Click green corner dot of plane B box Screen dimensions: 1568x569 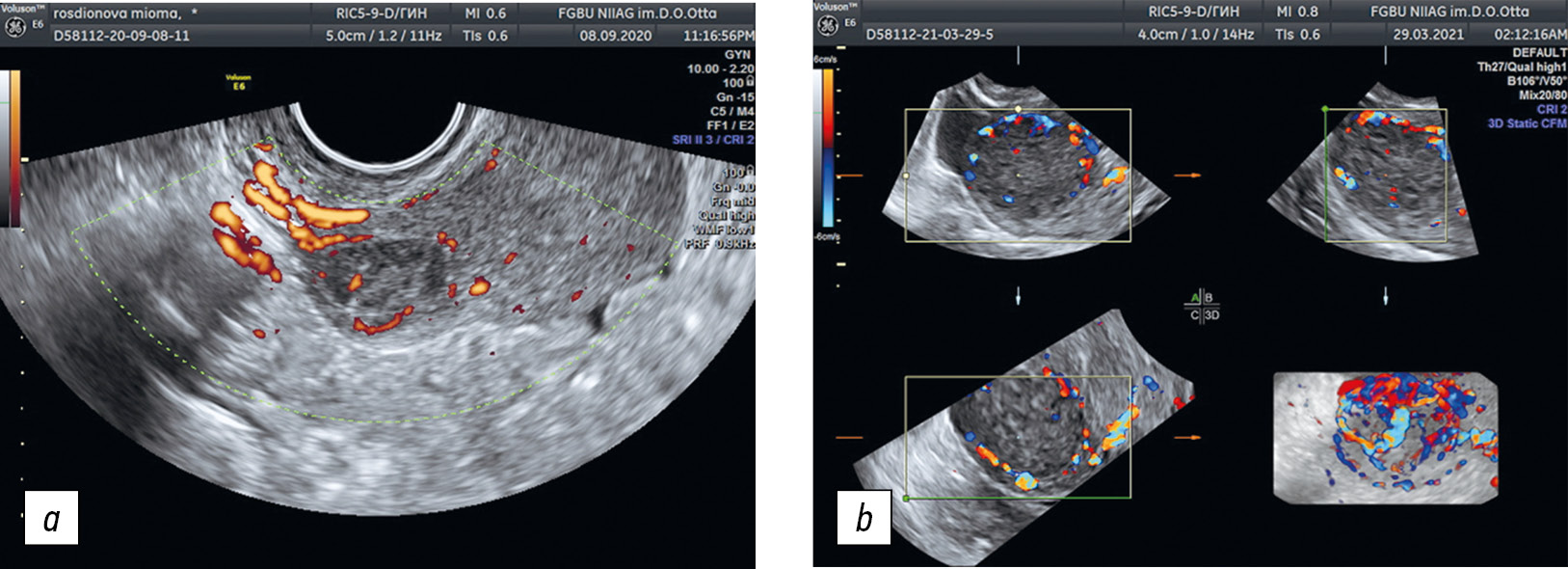tap(1325, 110)
